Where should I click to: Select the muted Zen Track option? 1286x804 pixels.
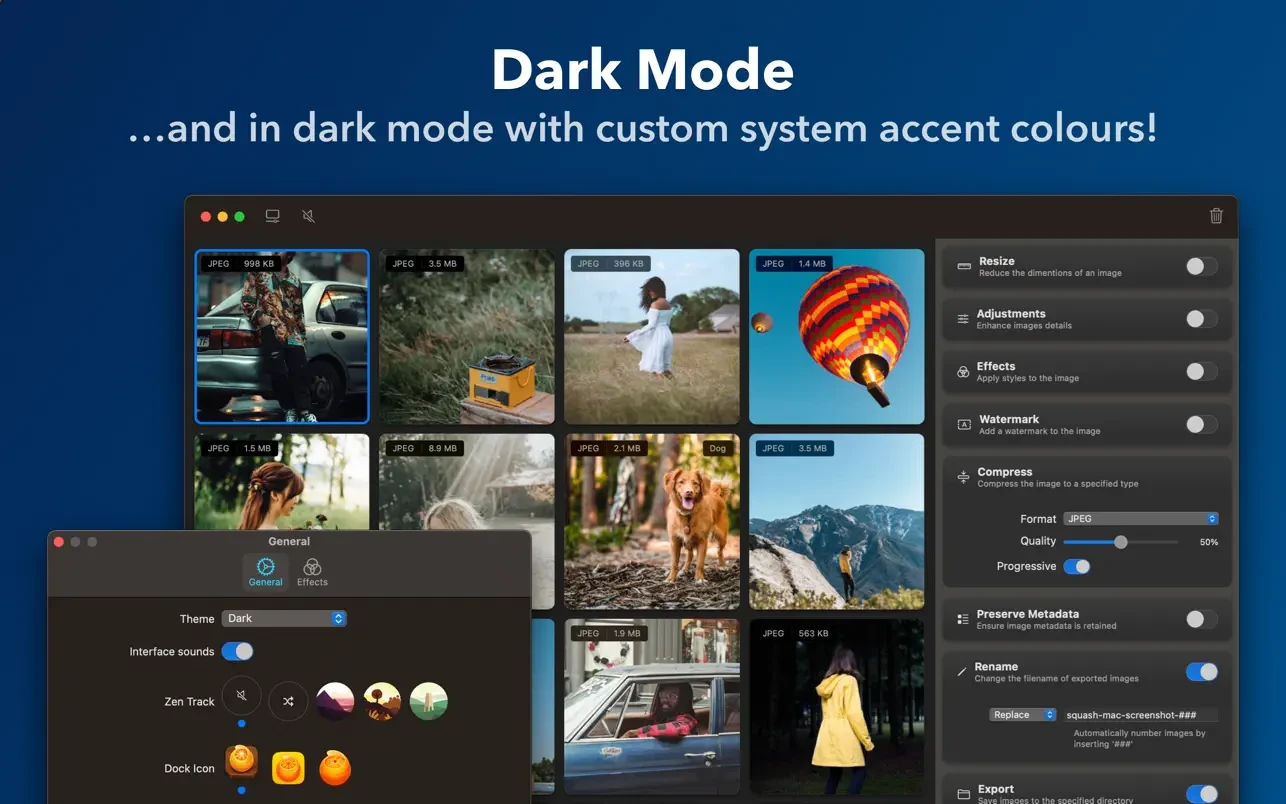pyautogui.click(x=242, y=696)
